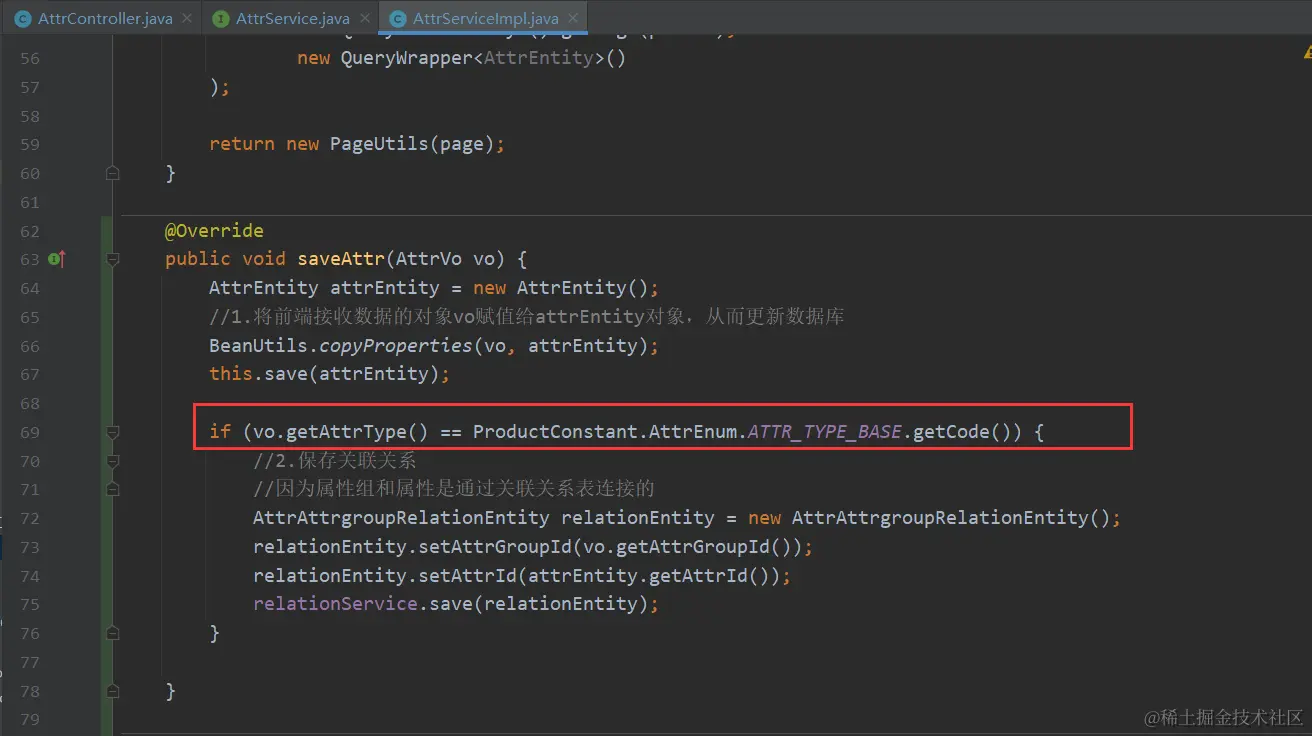Viewport: 1312px width, 736px height.
Task: Click the implements-method gutter icon on line 63
Action: pyautogui.click(x=56, y=259)
